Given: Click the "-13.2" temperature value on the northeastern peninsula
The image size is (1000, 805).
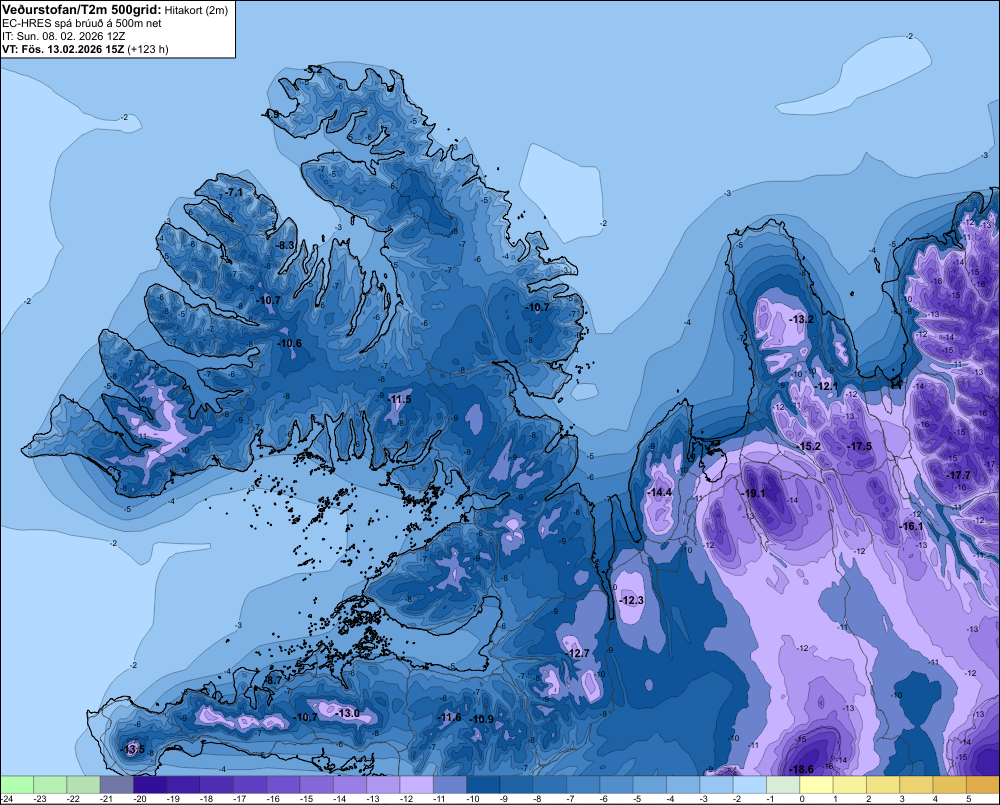Looking at the screenshot, I should coord(802,319).
